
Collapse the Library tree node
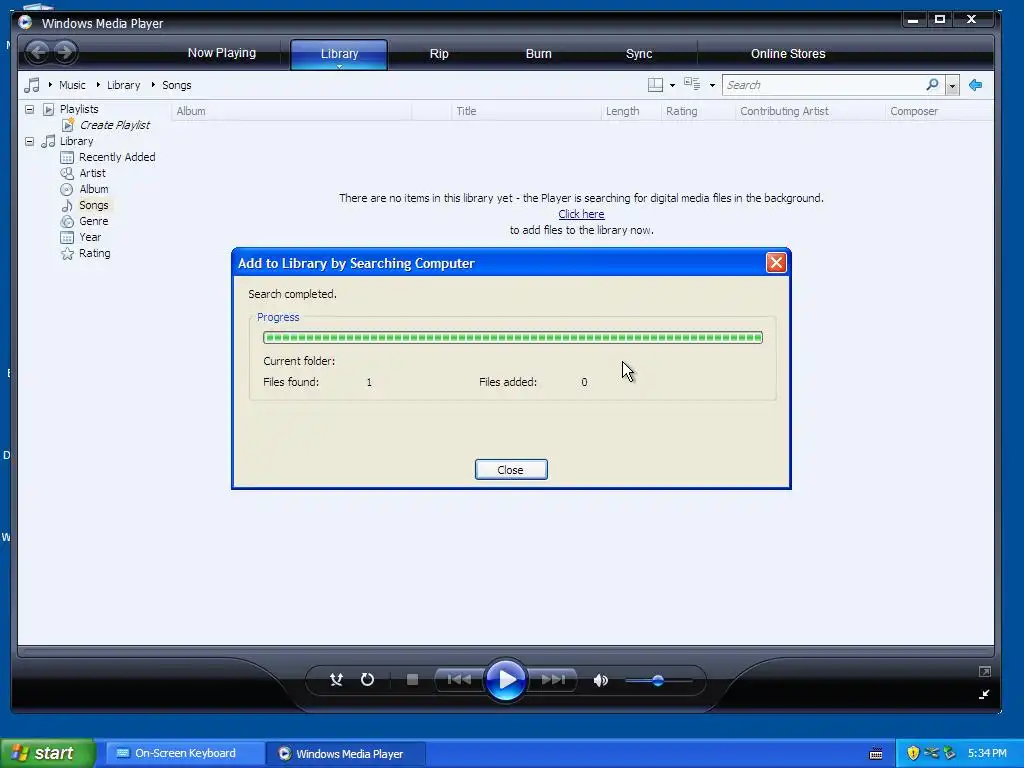(29, 141)
